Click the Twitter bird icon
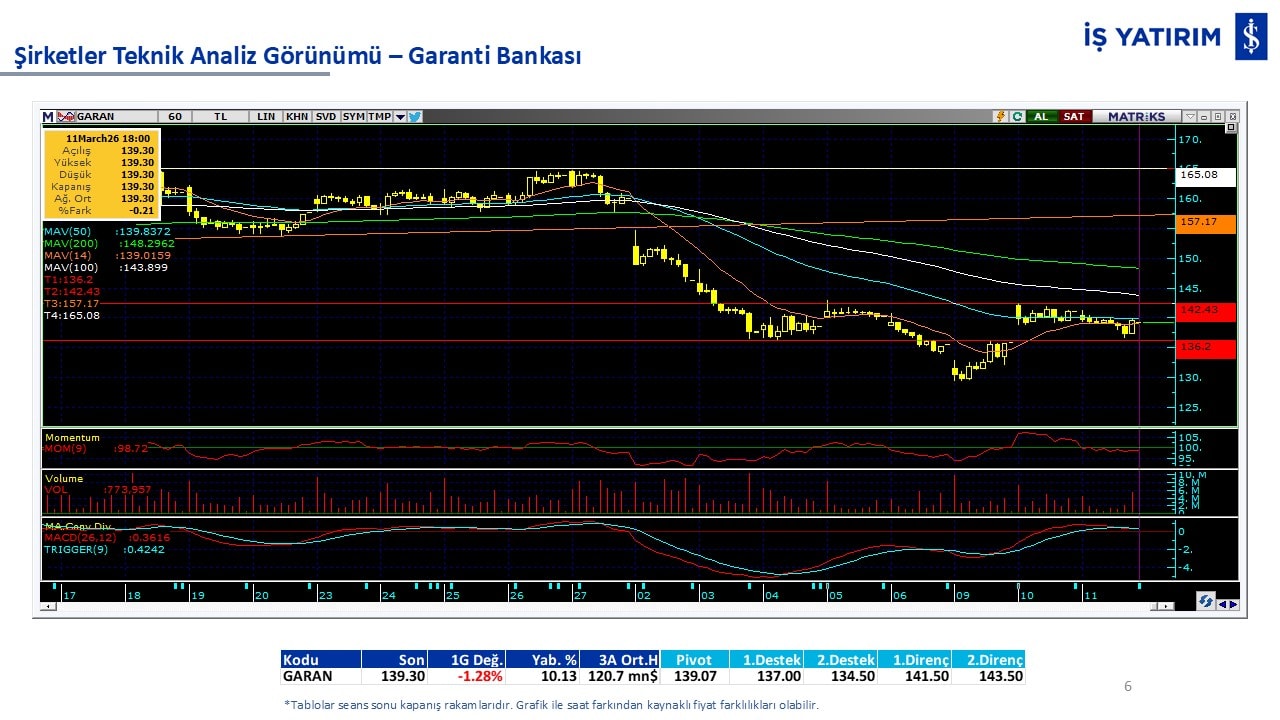 click(415, 117)
